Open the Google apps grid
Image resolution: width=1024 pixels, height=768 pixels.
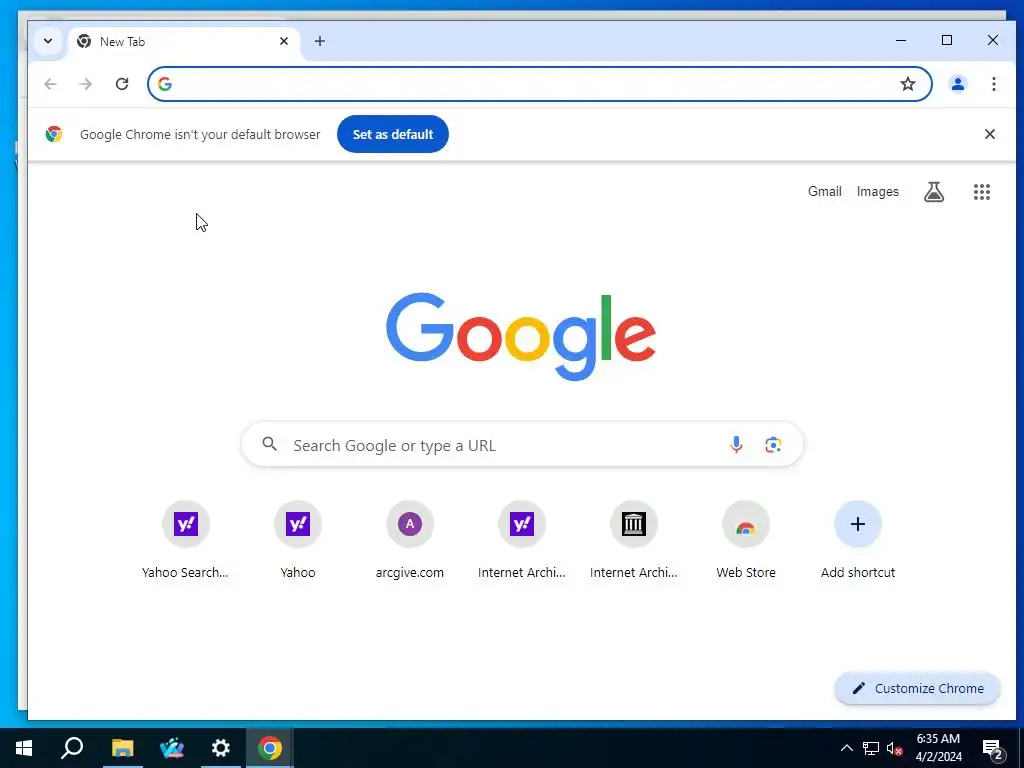coord(982,191)
